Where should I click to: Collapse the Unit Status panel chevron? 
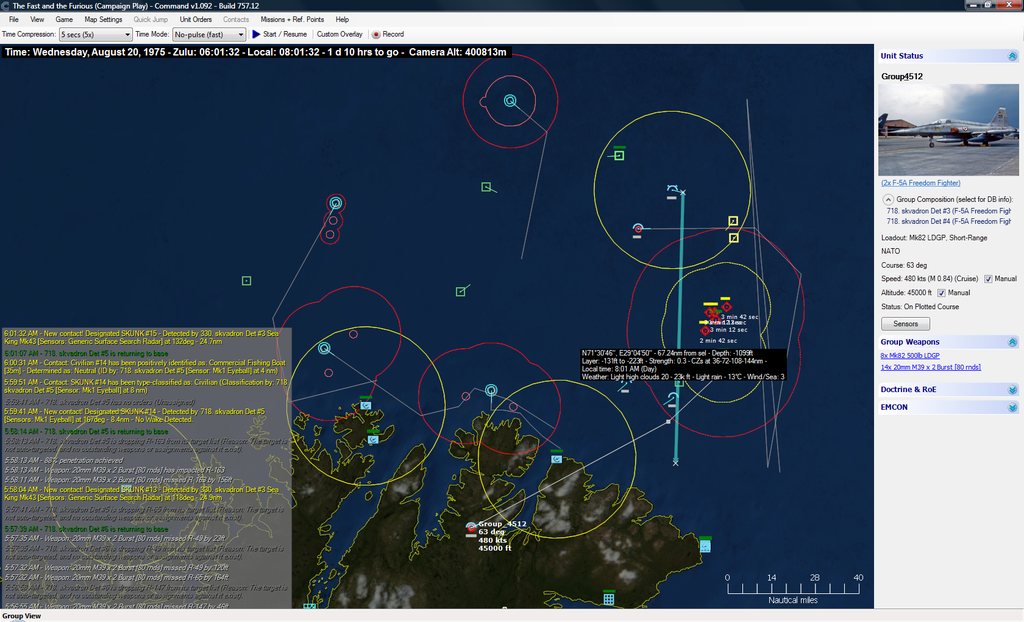tap(1012, 56)
